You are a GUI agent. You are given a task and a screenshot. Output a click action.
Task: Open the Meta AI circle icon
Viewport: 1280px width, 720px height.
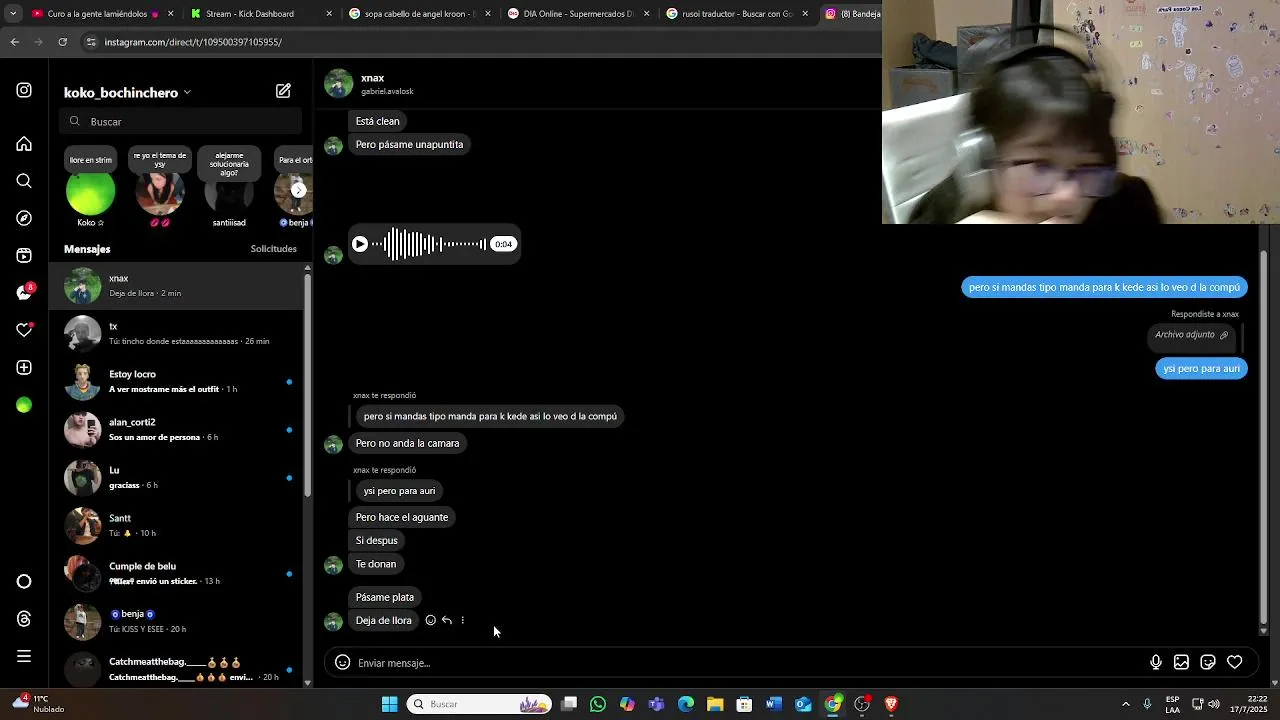pyautogui.click(x=24, y=582)
